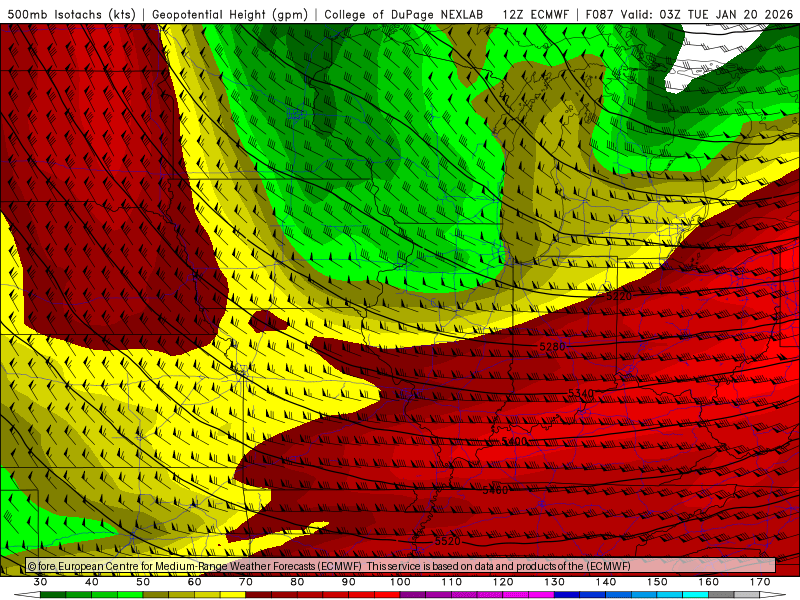The height and width of the screenshot is (600, 800).
Task: Click the '12Z ECMWF' model run text
Action: pos(535,14)
